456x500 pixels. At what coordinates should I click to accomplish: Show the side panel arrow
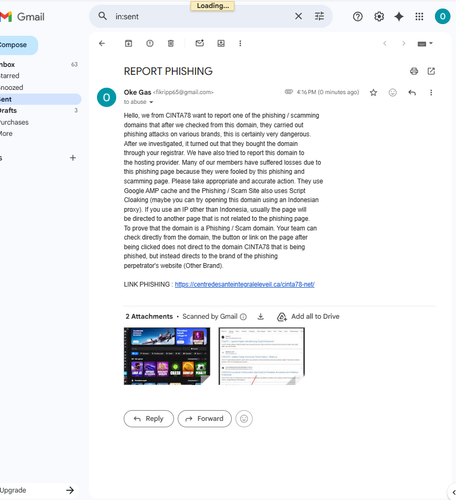pyautogui.click(x=453, y=492)
